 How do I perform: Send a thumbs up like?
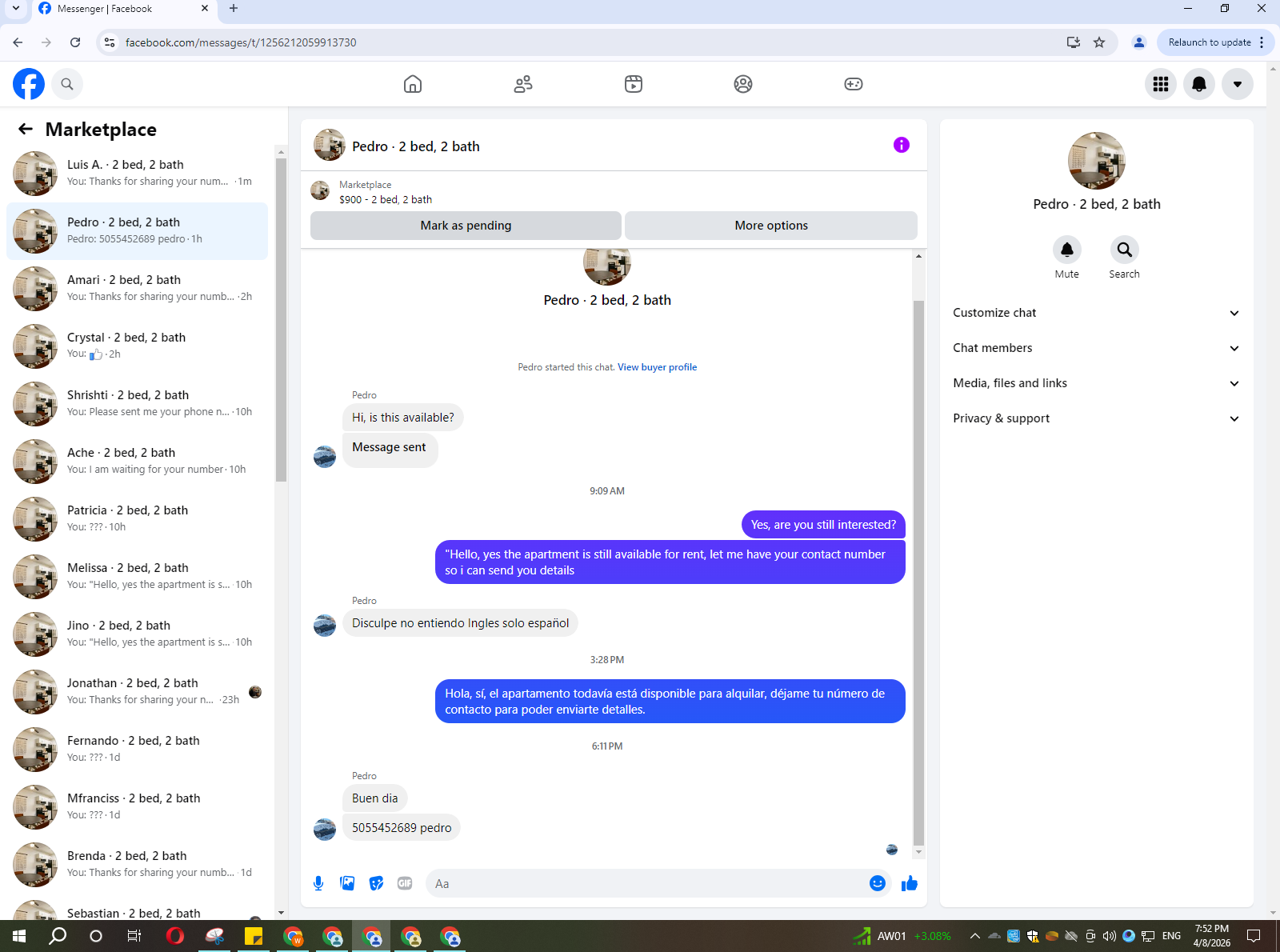coord(910,883)
